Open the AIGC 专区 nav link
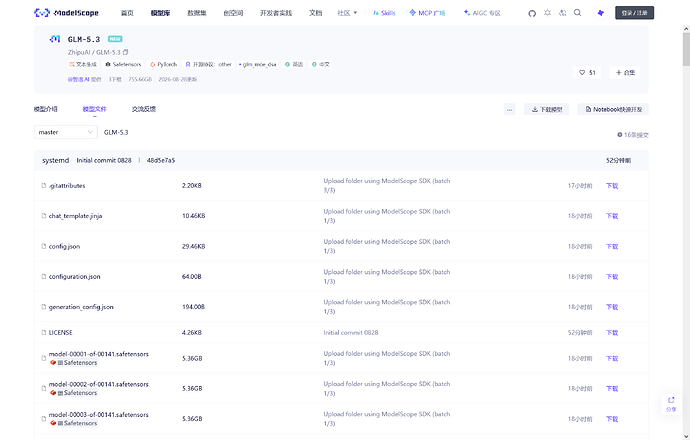The image size is (690, 440). pyautogui.click(x=482, y=13)
